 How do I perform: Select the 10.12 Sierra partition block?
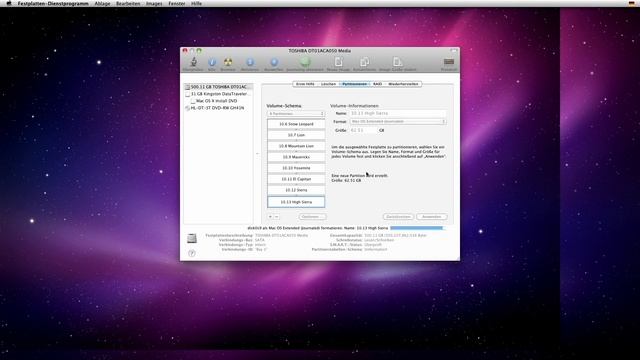pos(296,190)
